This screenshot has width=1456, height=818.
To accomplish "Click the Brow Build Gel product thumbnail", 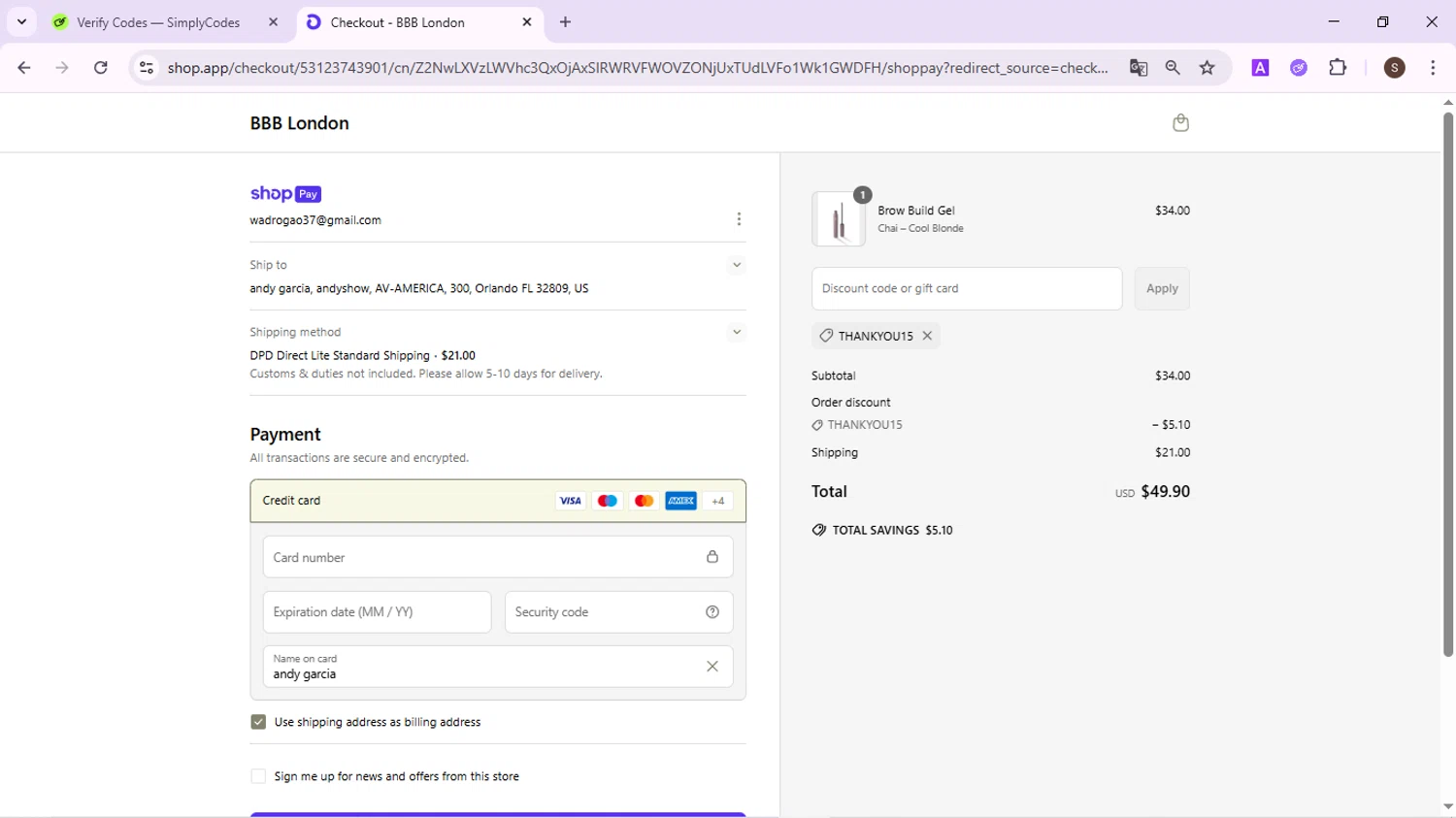I will point(839,219).
